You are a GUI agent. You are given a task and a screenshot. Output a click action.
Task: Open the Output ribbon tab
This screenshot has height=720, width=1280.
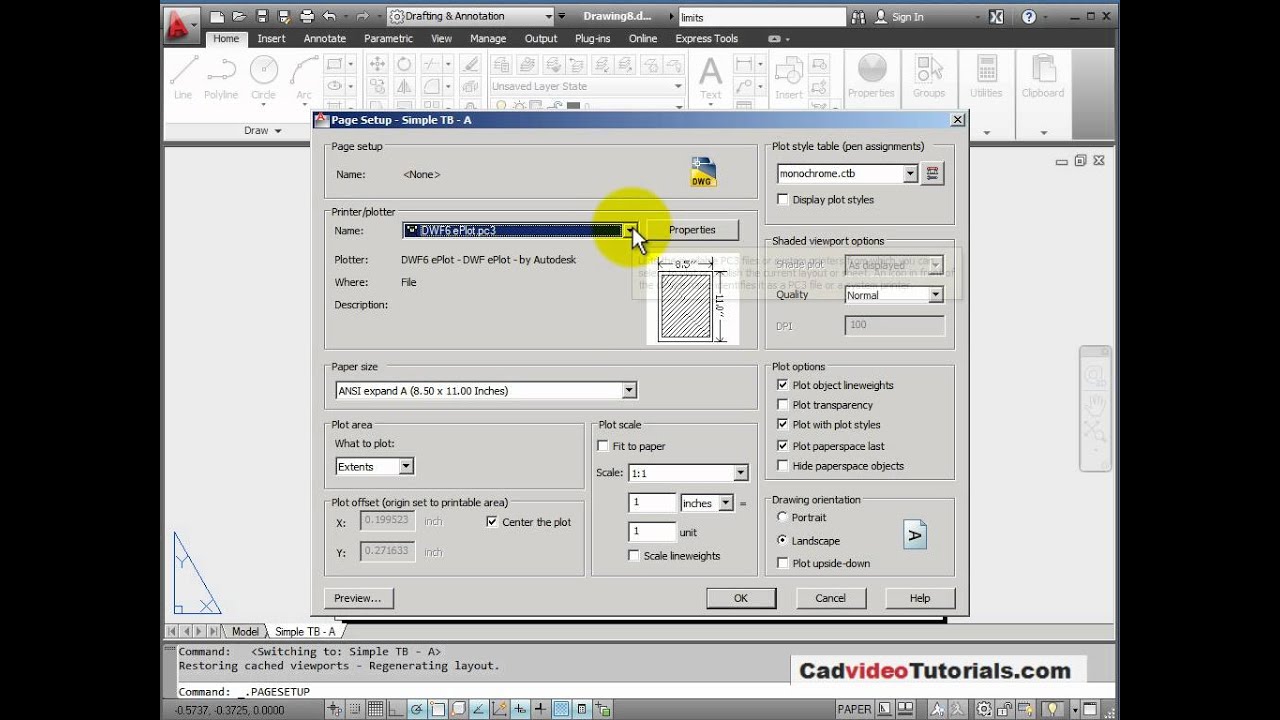coord(541,38)
